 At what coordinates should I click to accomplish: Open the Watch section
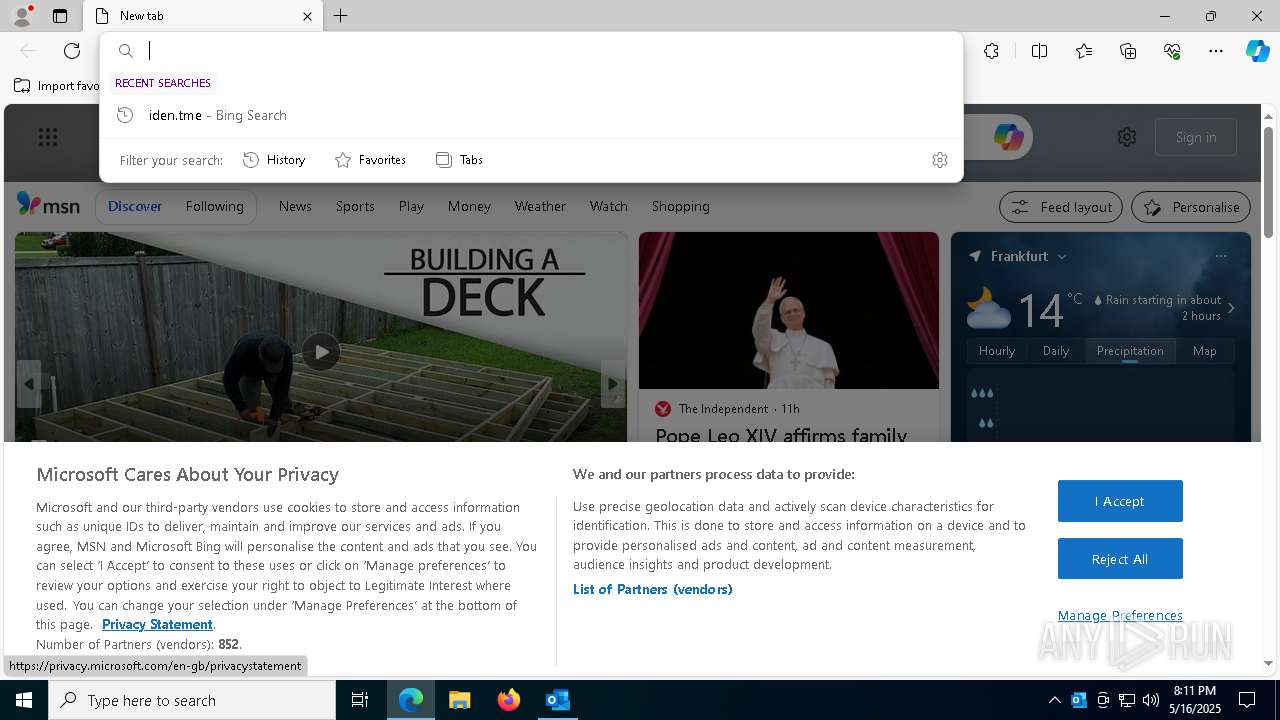(608, 206)
